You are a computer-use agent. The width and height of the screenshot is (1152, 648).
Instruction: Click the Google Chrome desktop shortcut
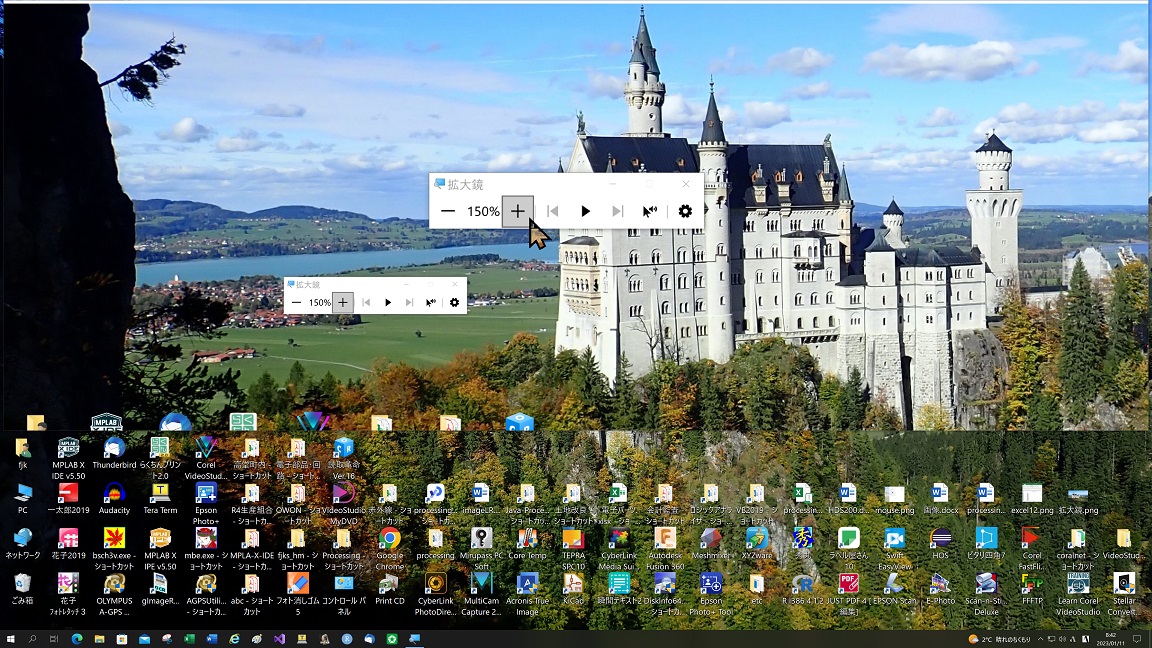[x=389, y=539]
